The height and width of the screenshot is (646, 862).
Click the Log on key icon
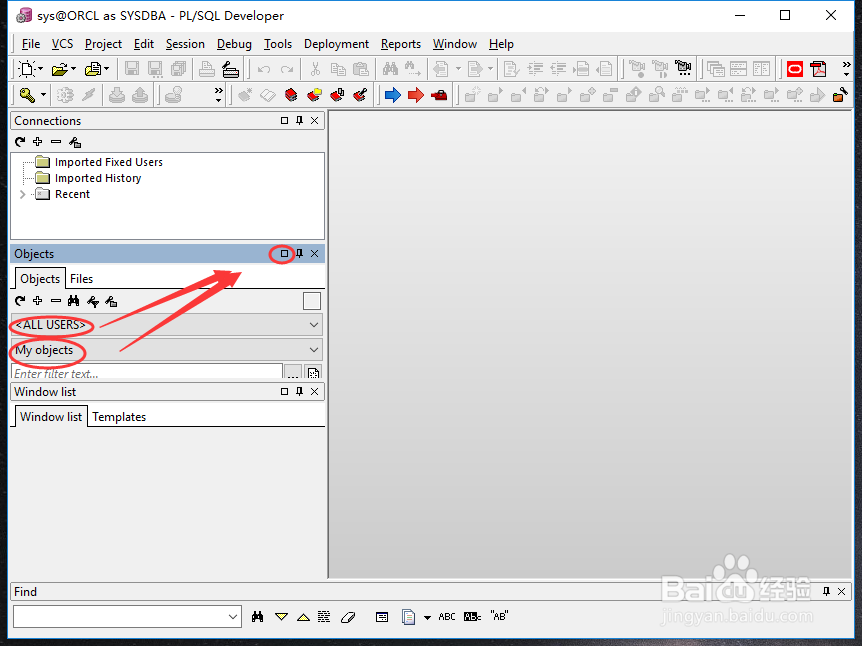pyautogui.click(x=27, y=95)
